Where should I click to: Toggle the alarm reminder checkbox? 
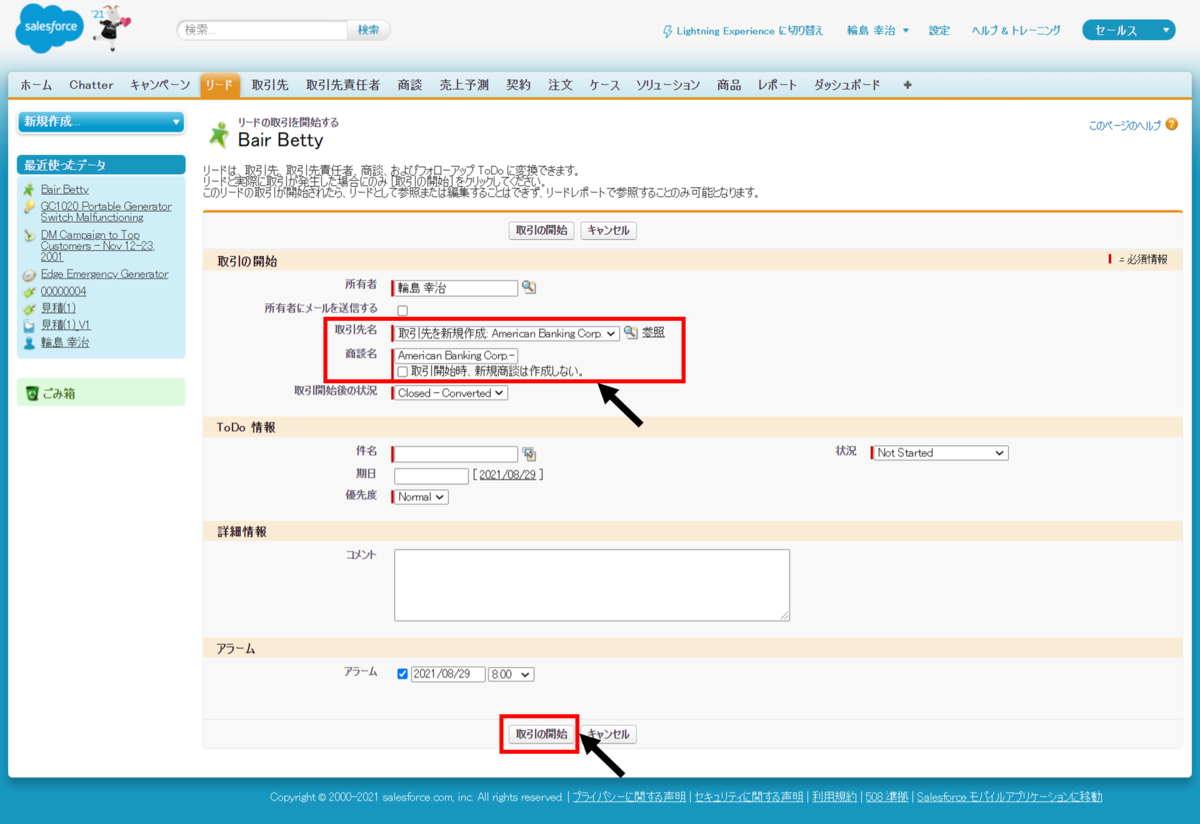pyautogui.click(x=402, y=674)
